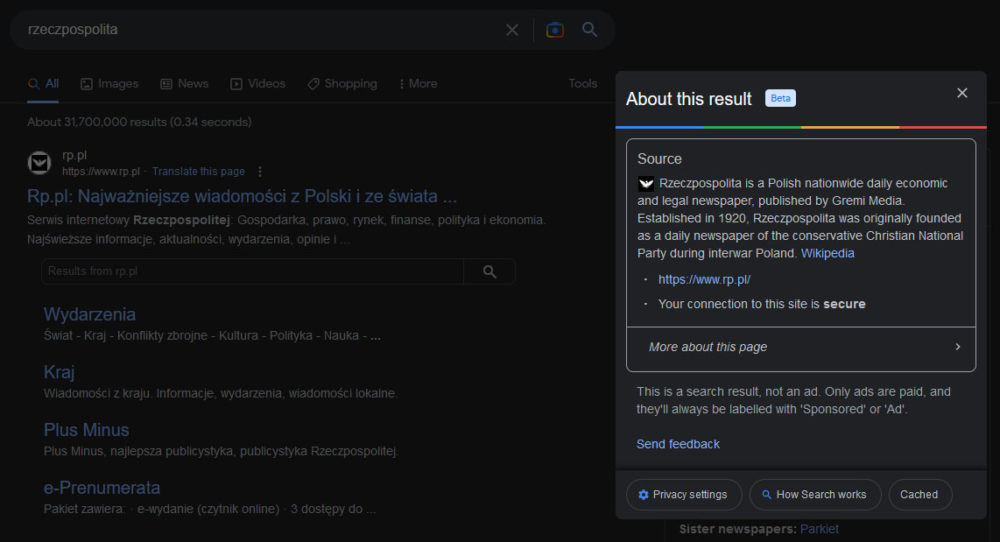Click 'Your connection to this site is secure' text
1000x542 pixels.
click(x=761, y=304)
